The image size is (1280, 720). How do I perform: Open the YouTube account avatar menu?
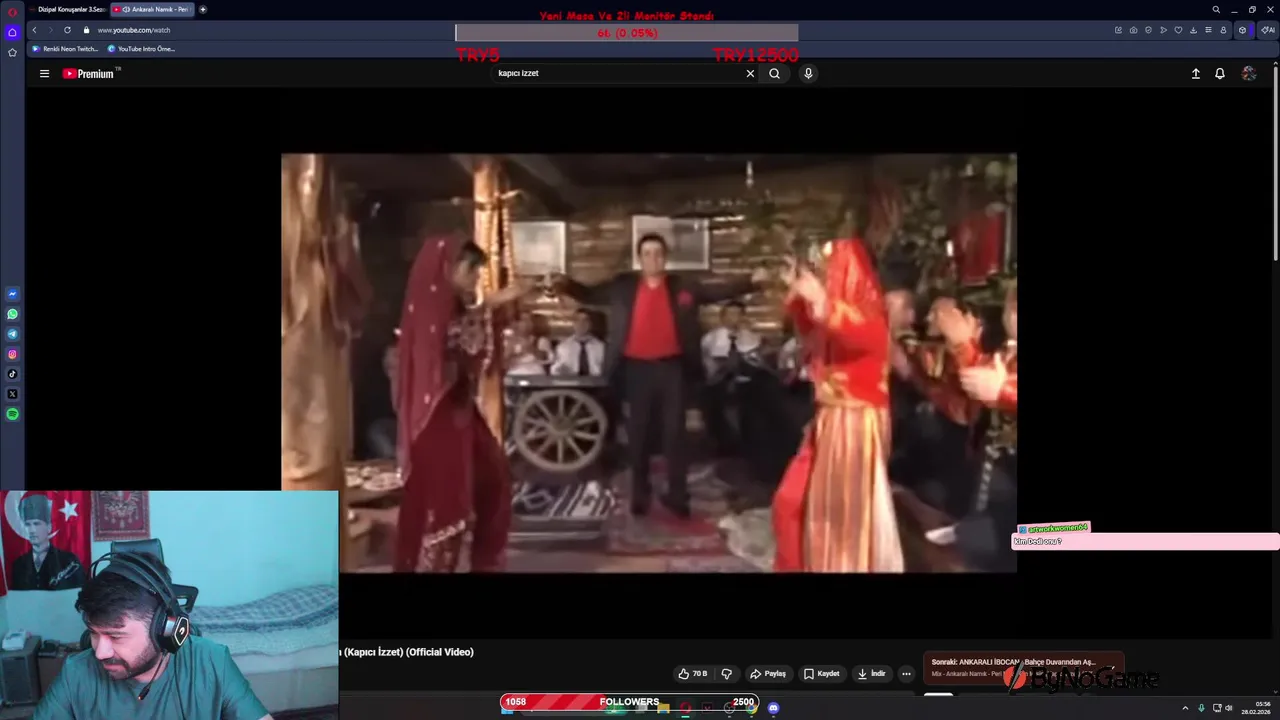[x=1249, y=73]
